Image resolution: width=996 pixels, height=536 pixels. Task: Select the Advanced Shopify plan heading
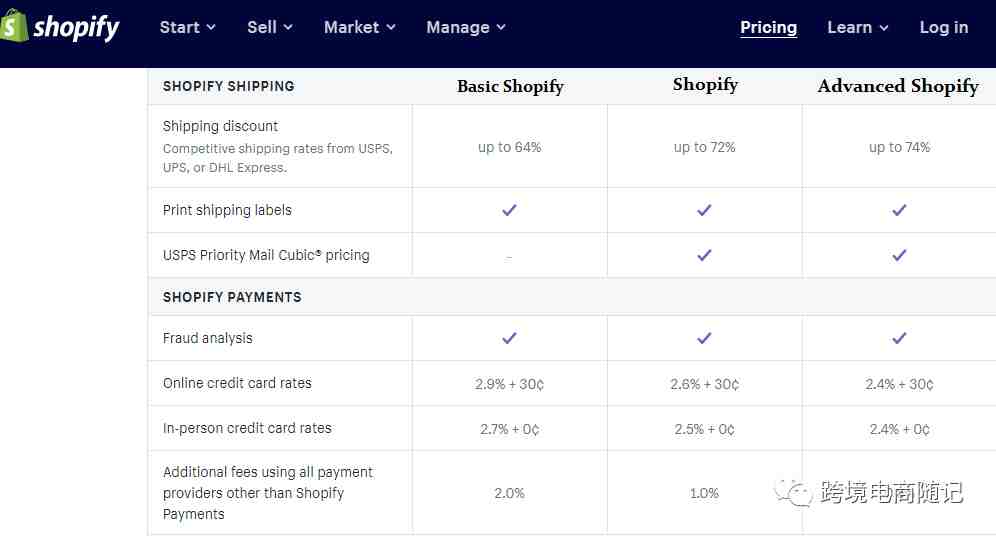[898, 86]
